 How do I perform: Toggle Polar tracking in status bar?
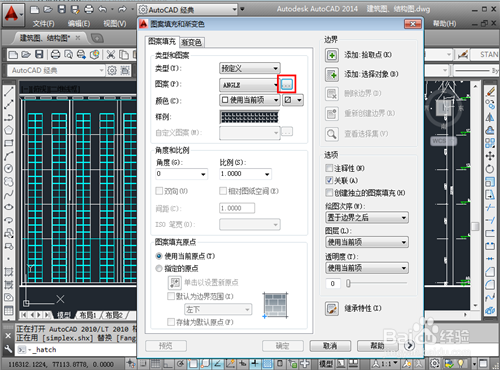tap(181, 363)
